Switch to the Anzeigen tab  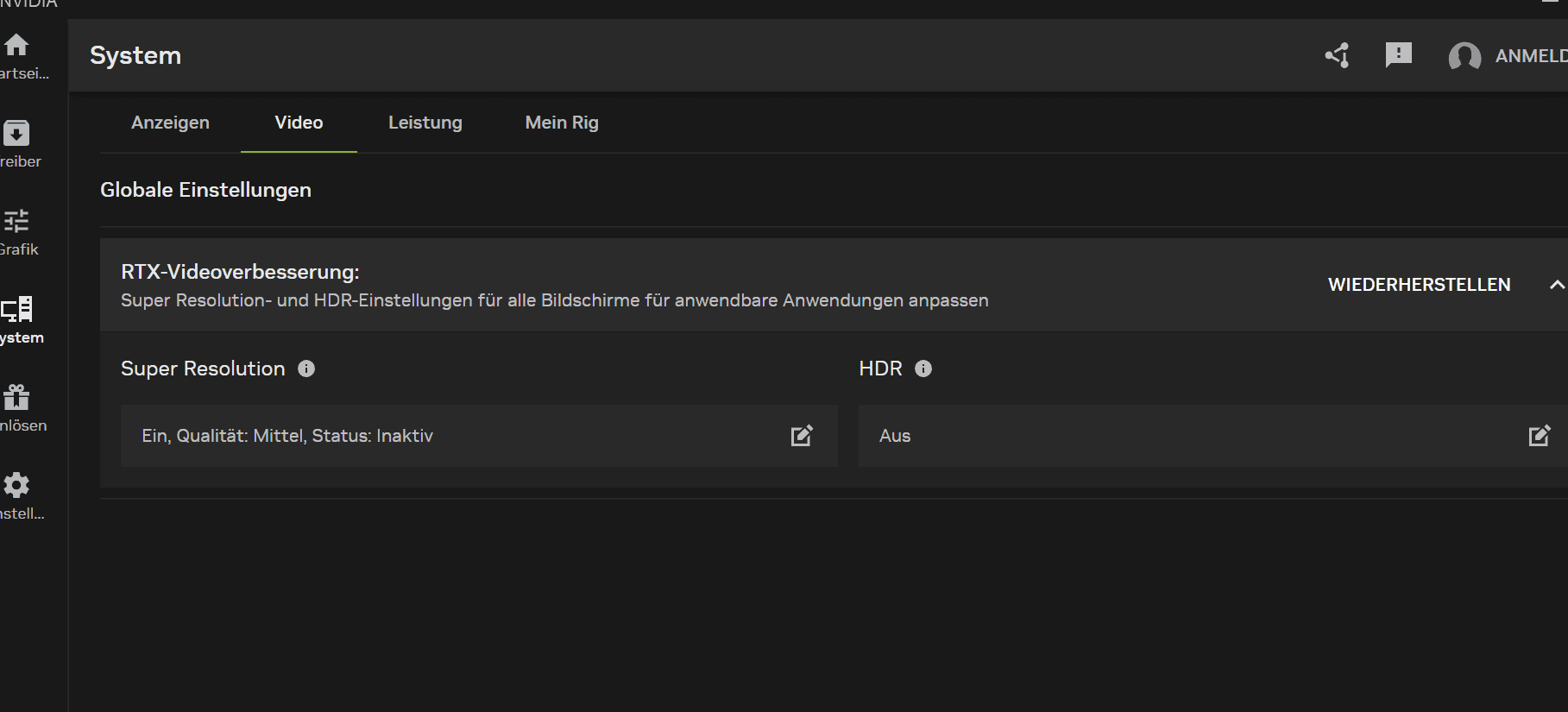point(170,123)
